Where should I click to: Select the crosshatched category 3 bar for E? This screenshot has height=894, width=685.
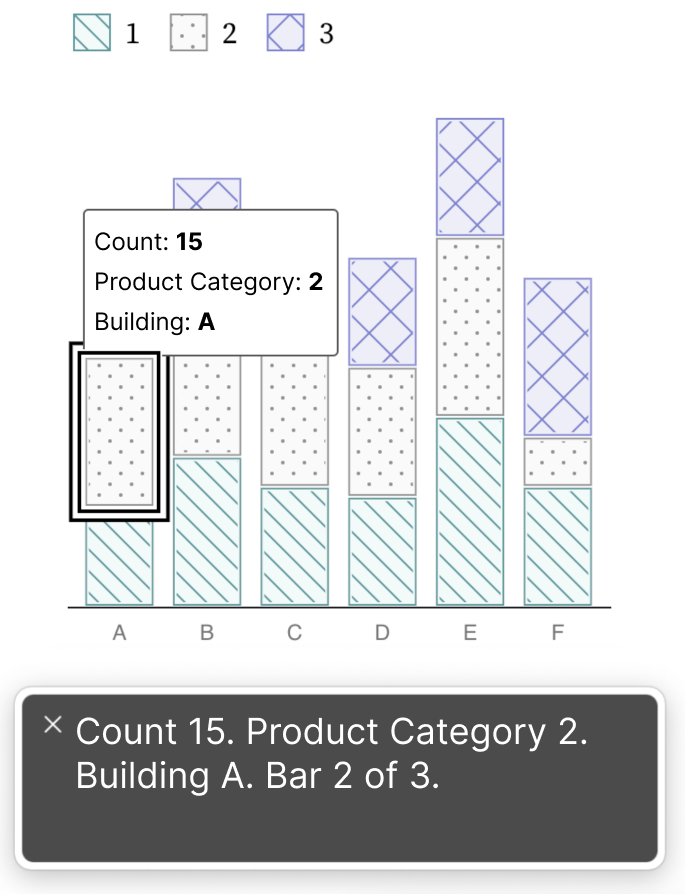point(470,177)
